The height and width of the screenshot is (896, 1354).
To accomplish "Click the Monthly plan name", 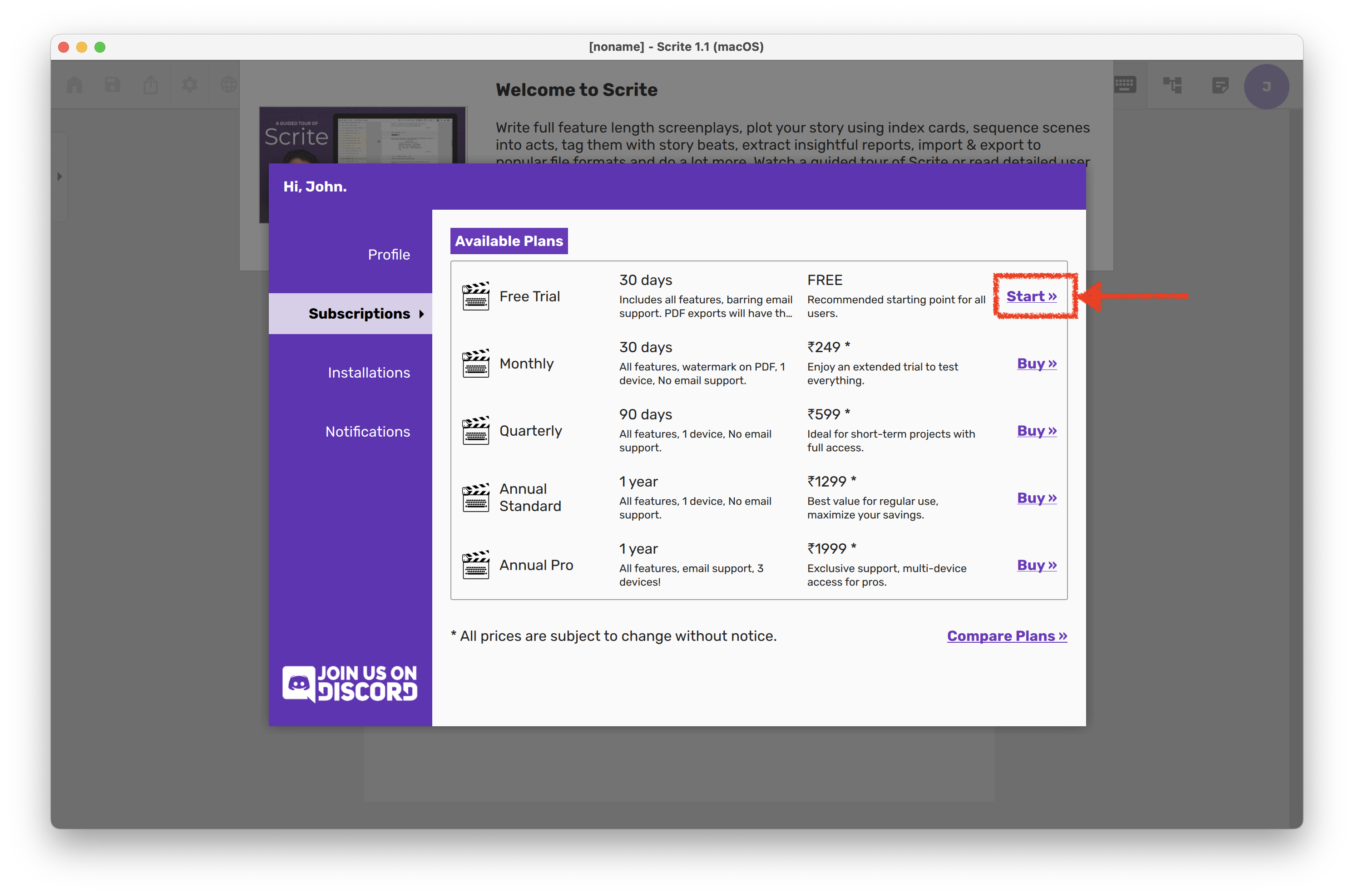I will (526, 364).
